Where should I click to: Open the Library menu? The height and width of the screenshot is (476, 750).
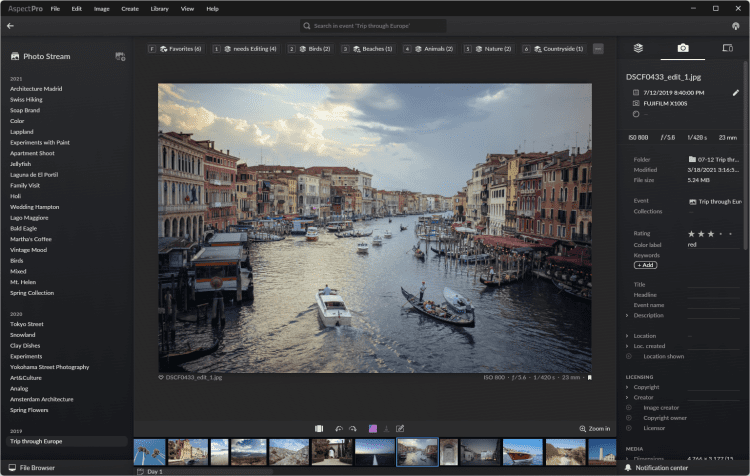159,8
